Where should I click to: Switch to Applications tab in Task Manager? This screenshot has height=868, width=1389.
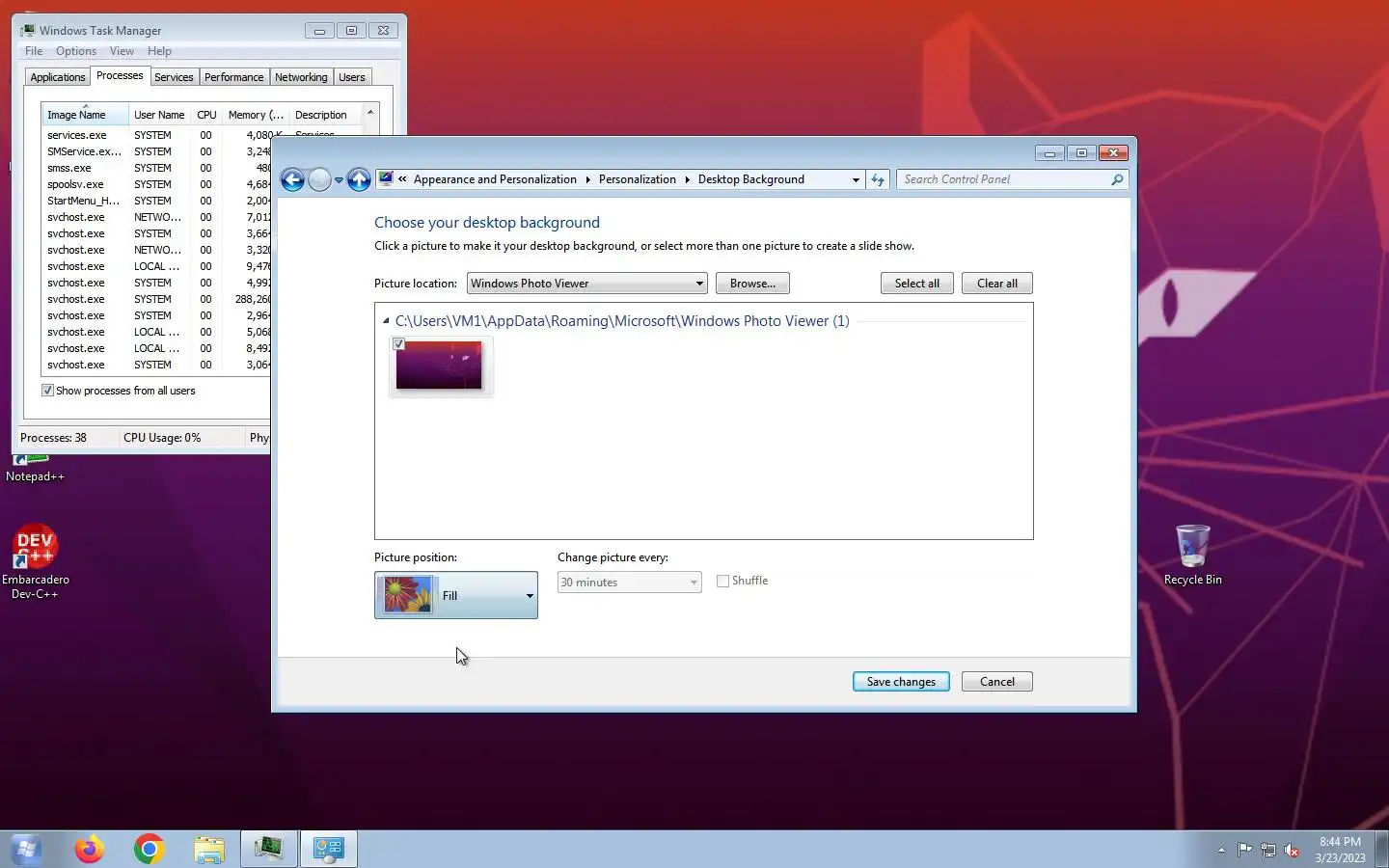[58, 77]
